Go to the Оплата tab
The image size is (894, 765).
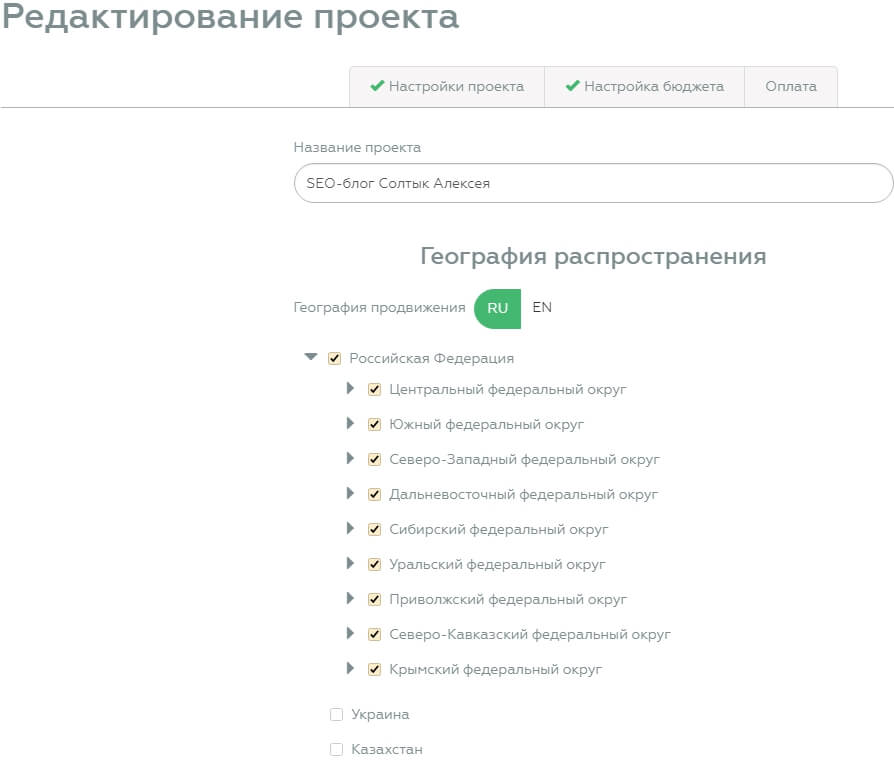[x=791, y=87]
